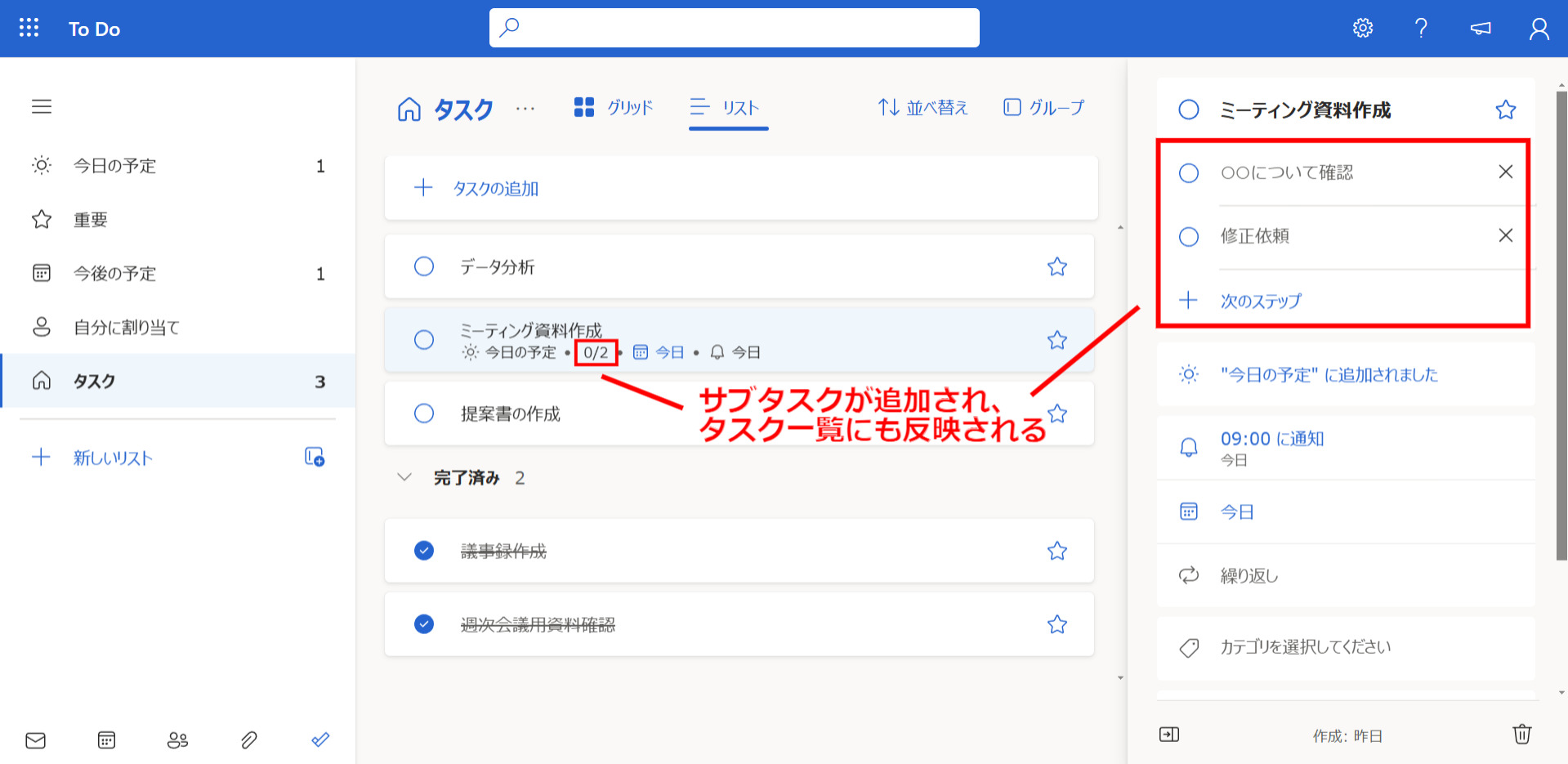Open more options for タスク list
The width and height of the screenshot is (1568, 764).
[x=525, y=109]
